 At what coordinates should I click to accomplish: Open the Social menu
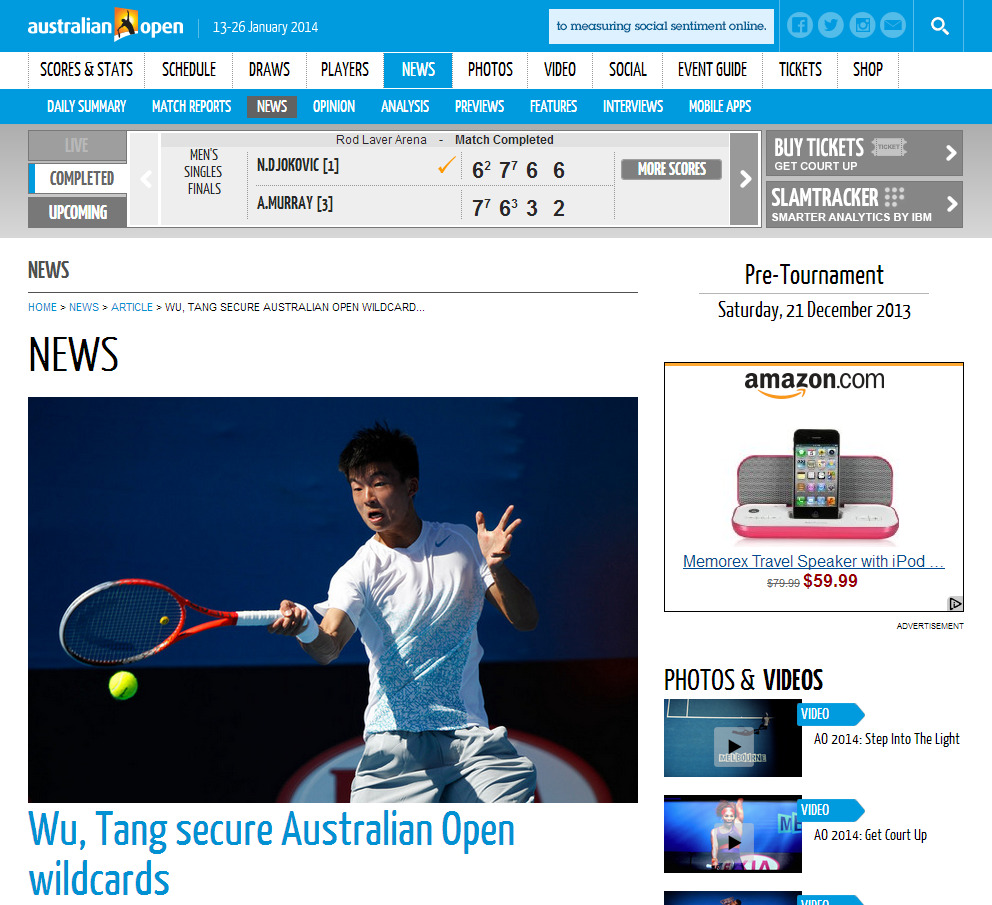[x=628, y=70]
